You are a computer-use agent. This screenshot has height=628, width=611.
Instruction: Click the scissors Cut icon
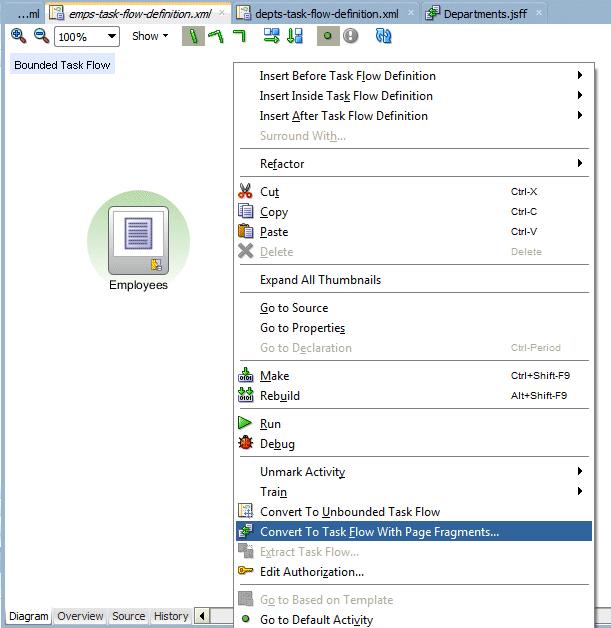pos(245,191)
